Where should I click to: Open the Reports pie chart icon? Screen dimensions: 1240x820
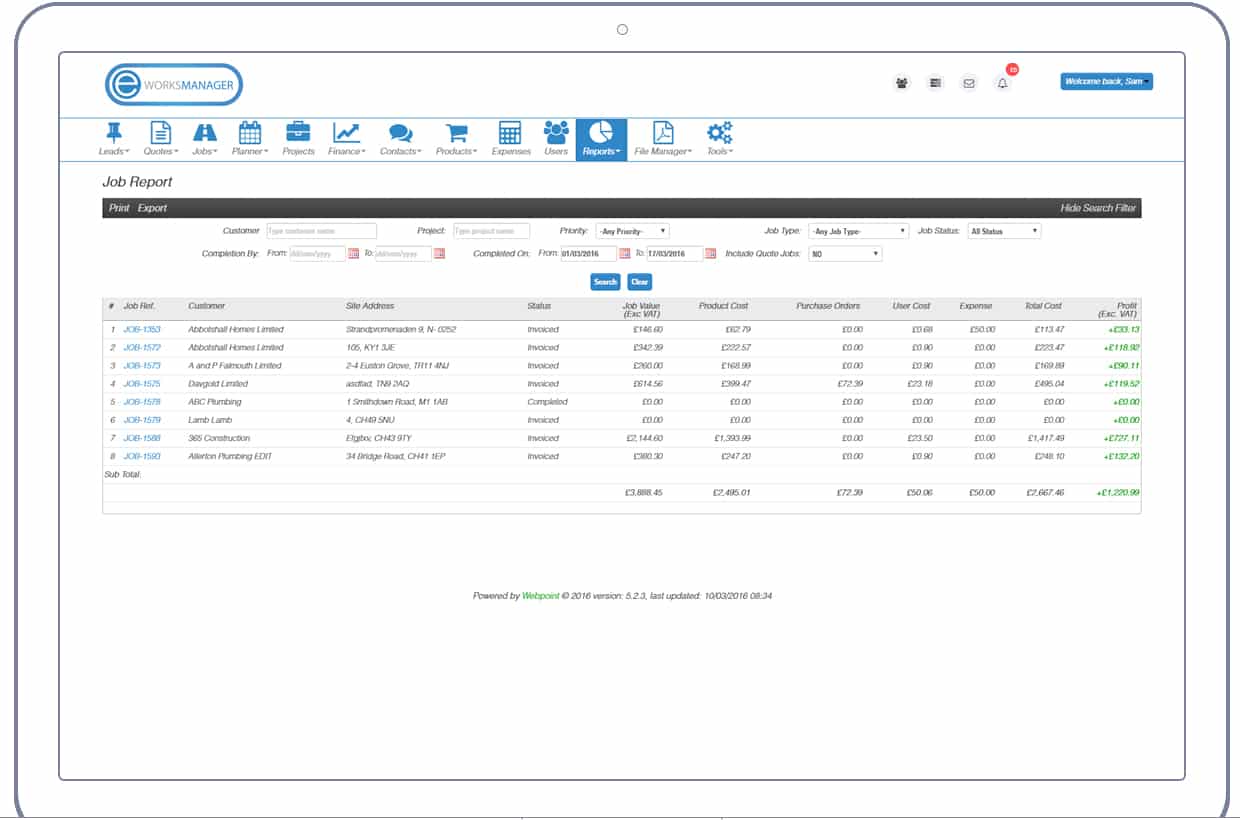[x=601, y=132]
